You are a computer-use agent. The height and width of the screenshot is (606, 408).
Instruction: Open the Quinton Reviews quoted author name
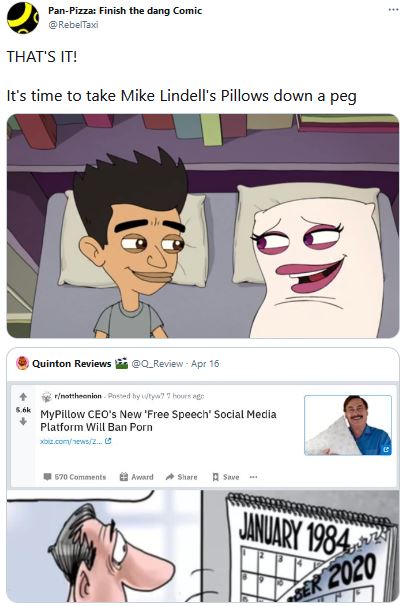[x=71, y=364]
